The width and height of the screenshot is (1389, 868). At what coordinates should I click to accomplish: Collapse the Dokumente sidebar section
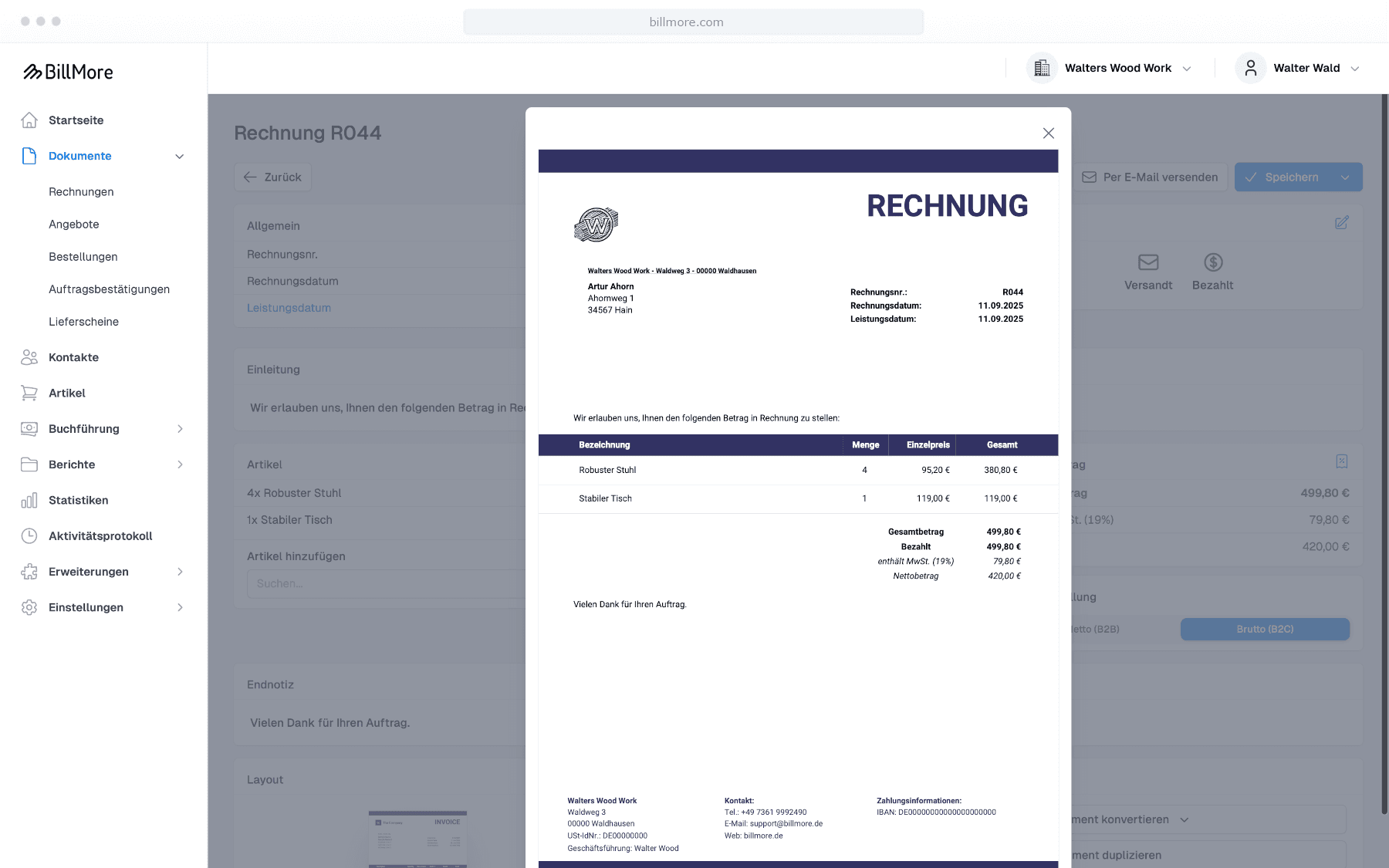click(x=180, y=156)
